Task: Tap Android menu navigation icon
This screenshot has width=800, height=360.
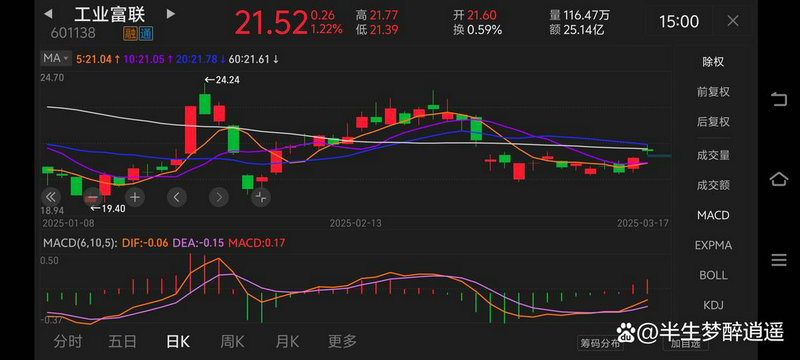Action: 779,260
